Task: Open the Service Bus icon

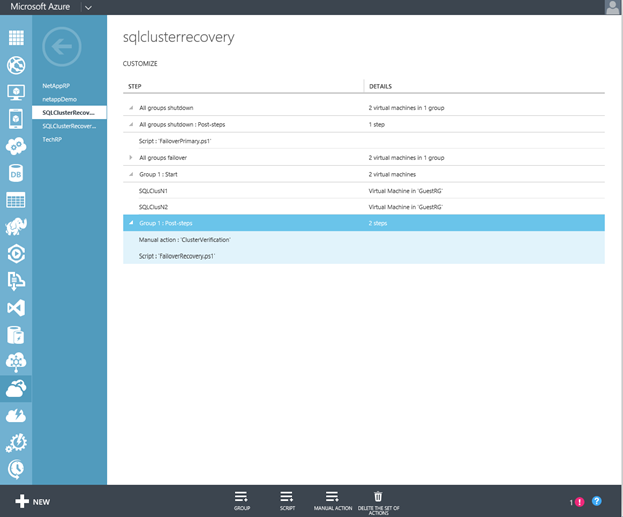Action: click(x=16, y=281)
